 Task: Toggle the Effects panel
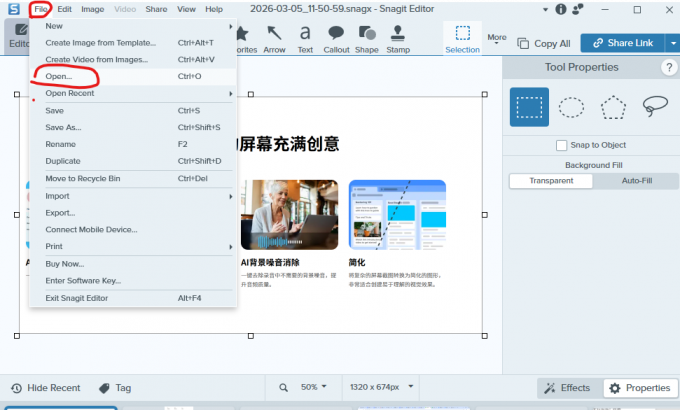[569, 388]
